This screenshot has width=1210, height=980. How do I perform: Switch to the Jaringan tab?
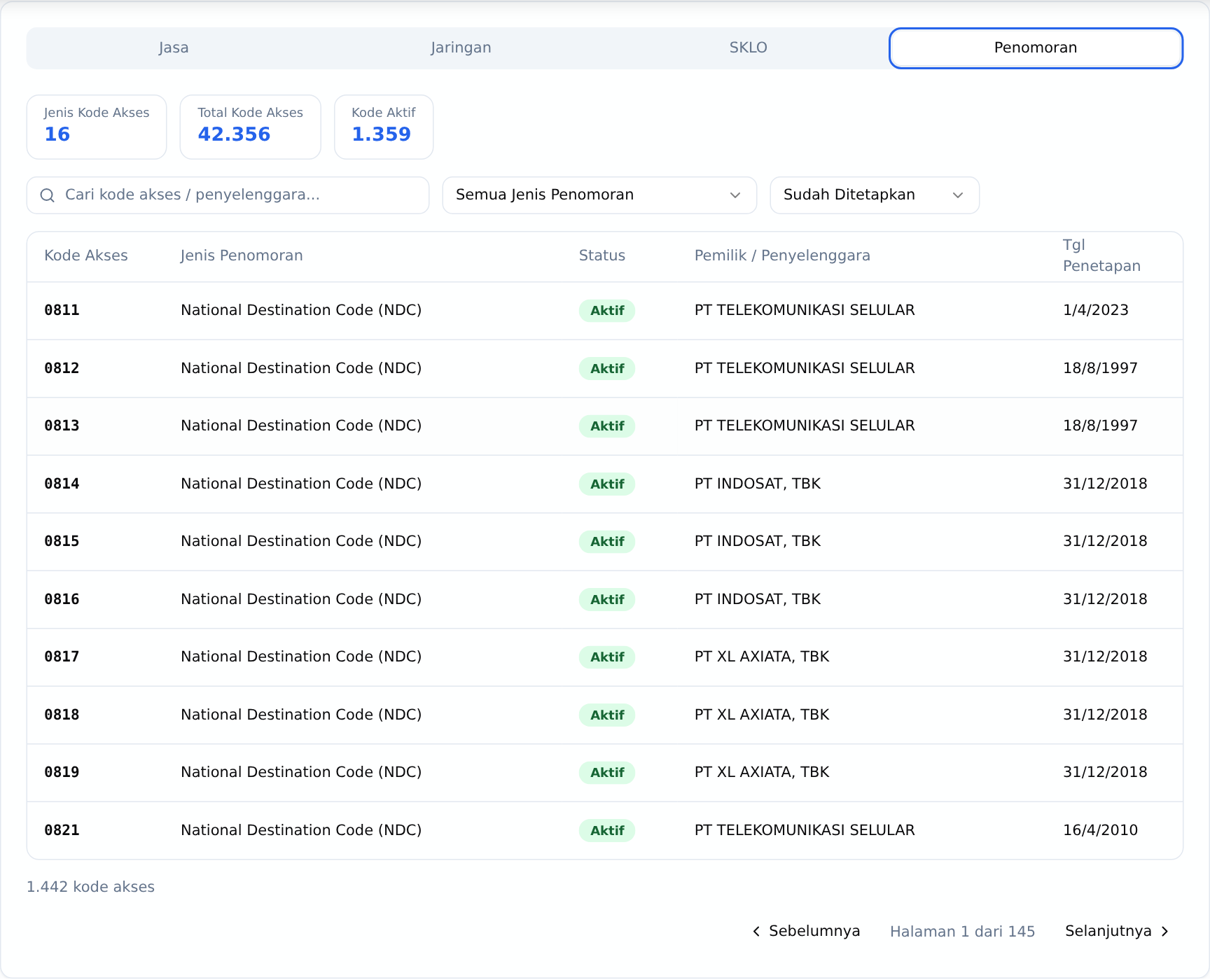461,48
